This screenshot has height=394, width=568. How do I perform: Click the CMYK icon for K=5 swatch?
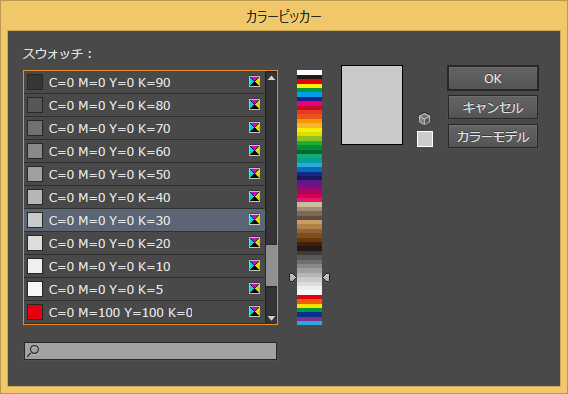coord(254,289)
